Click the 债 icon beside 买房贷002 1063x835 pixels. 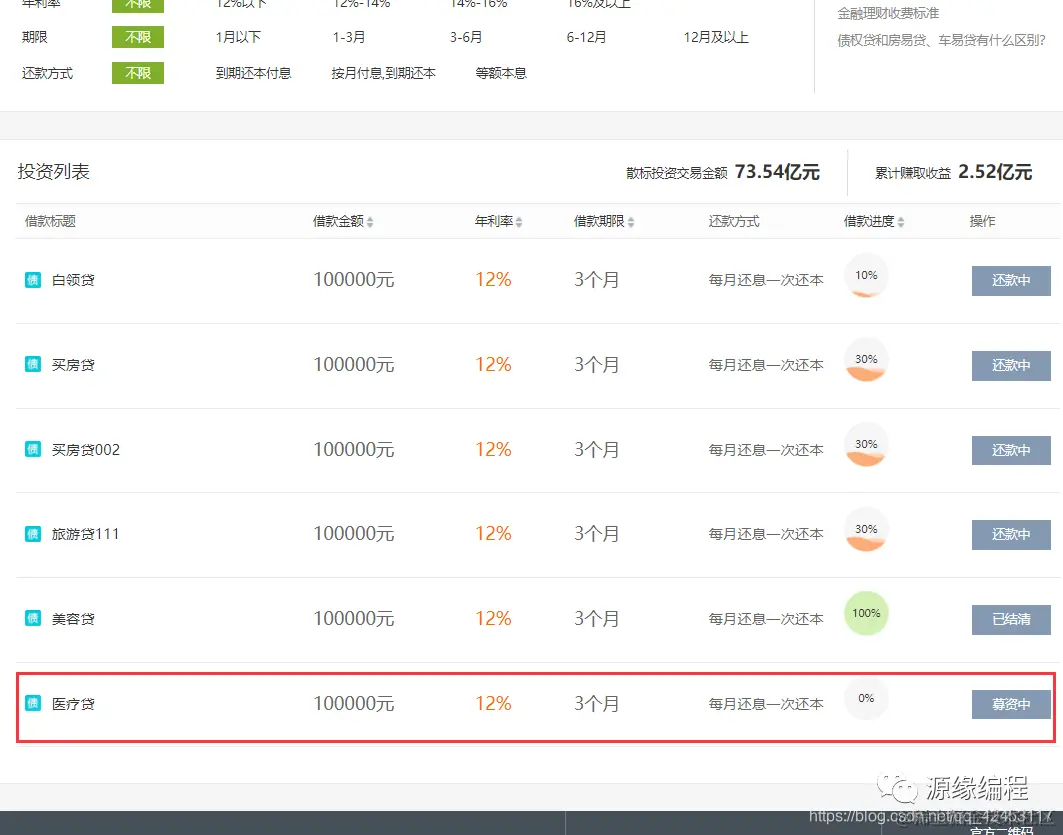tap(33, 449)
